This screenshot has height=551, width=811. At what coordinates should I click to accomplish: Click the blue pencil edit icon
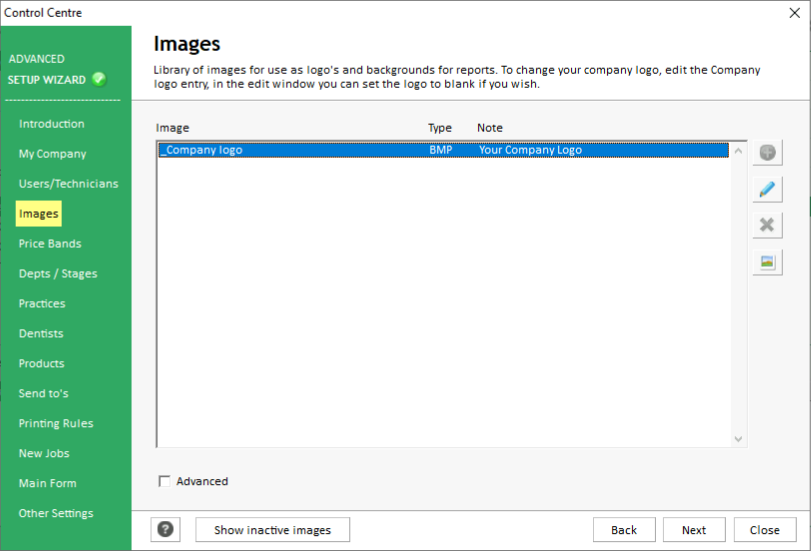pyautogui.click(x=767, y=189)
